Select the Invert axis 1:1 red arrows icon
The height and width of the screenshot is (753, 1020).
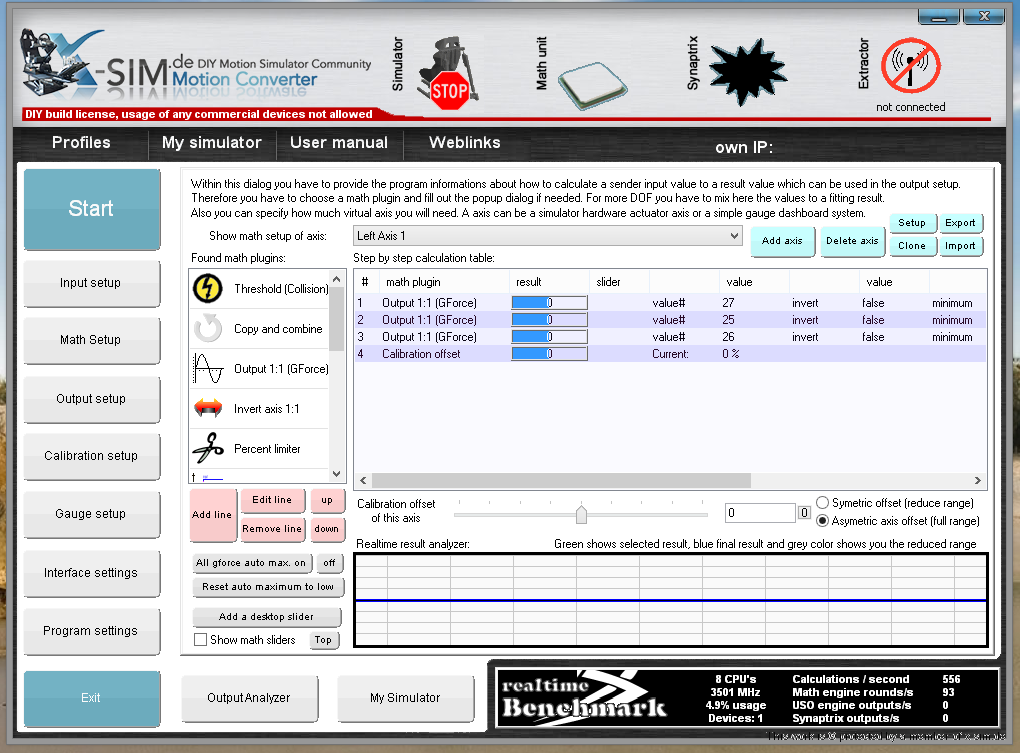208,408
